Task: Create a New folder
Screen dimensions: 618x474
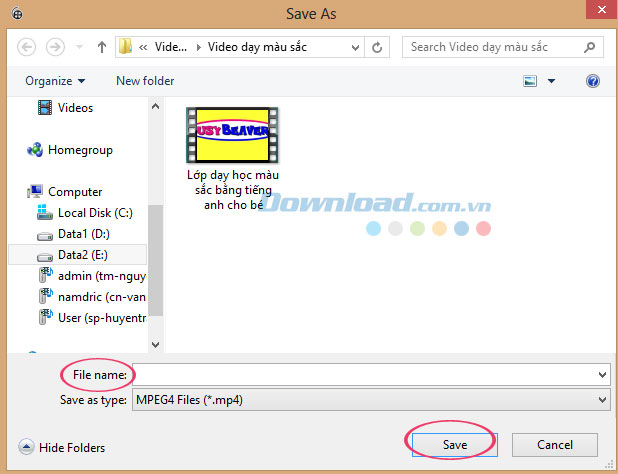Action: coord(145,81)
